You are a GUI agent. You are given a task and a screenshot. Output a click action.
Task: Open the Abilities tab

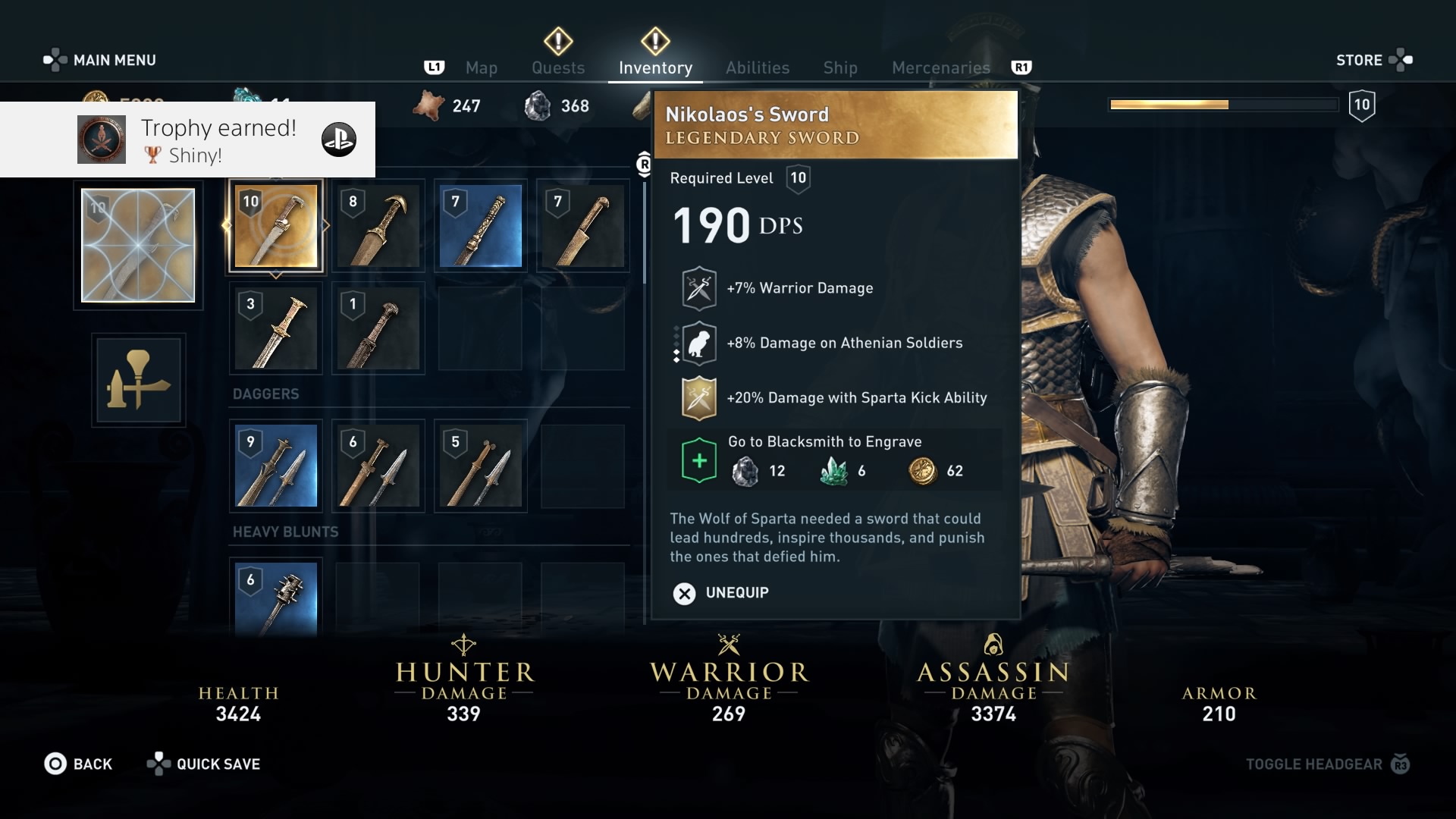click(x=758, y=67)
